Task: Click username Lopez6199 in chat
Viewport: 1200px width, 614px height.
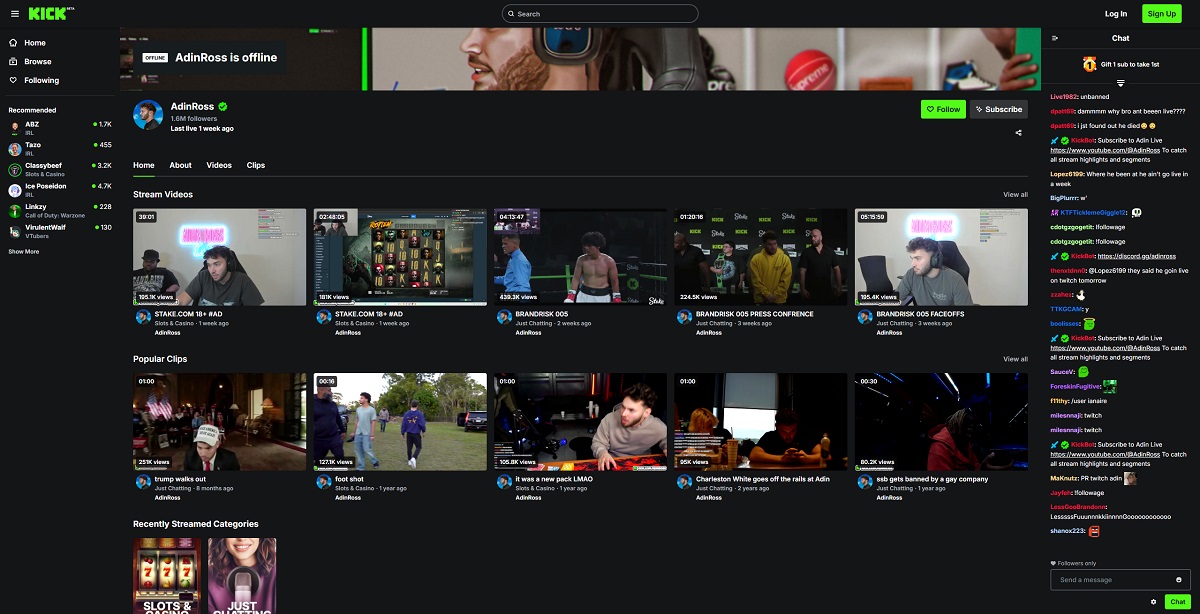Action: tap(1066, 175)
